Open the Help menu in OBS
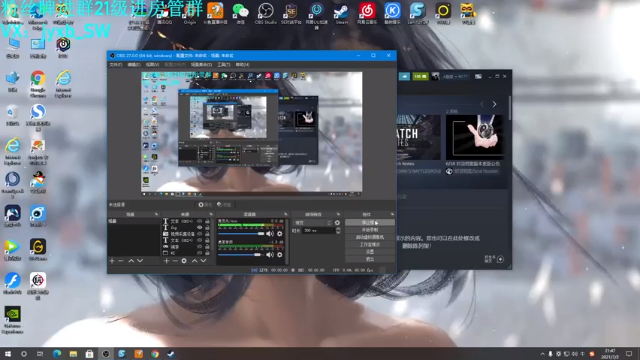This screenshot has height=360, width=640. [x=242, y=65]
